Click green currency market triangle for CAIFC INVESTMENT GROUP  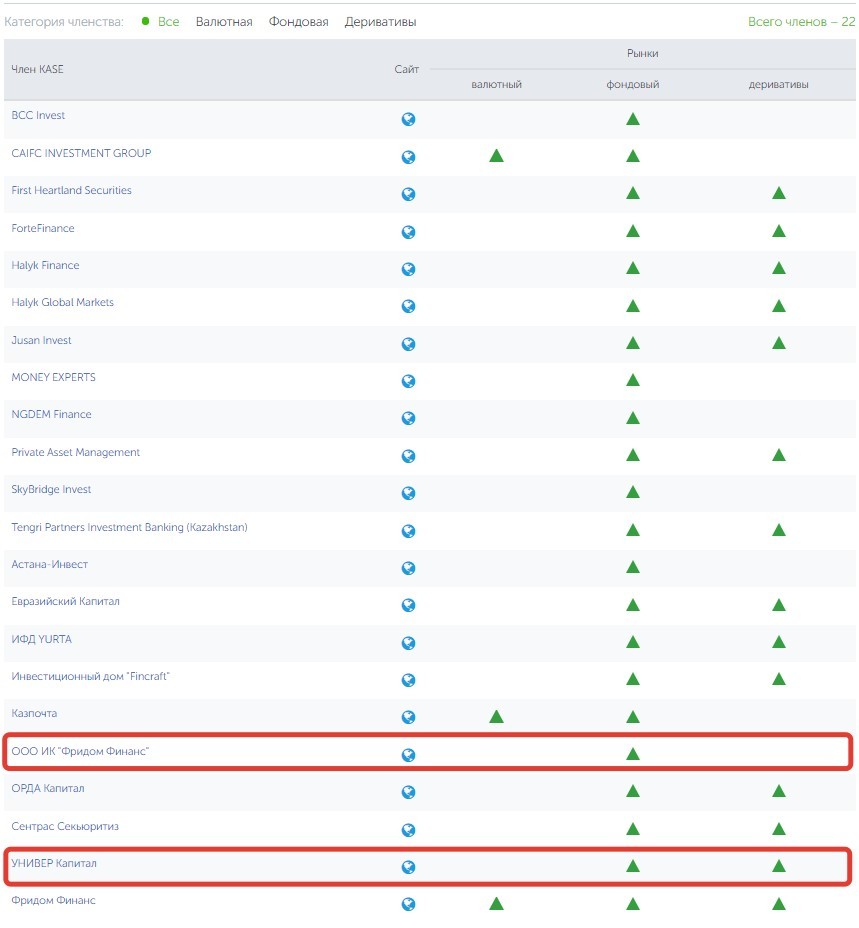(x=496, y=156)
